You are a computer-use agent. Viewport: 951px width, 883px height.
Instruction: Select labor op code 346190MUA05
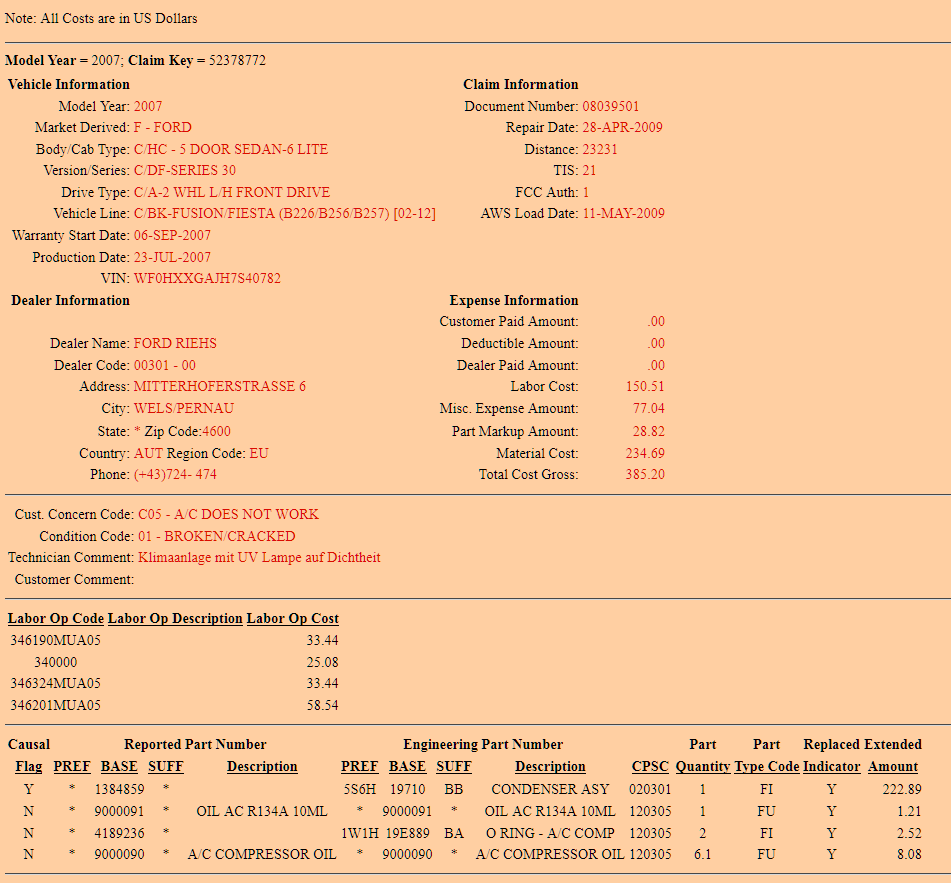click(56, 640)
